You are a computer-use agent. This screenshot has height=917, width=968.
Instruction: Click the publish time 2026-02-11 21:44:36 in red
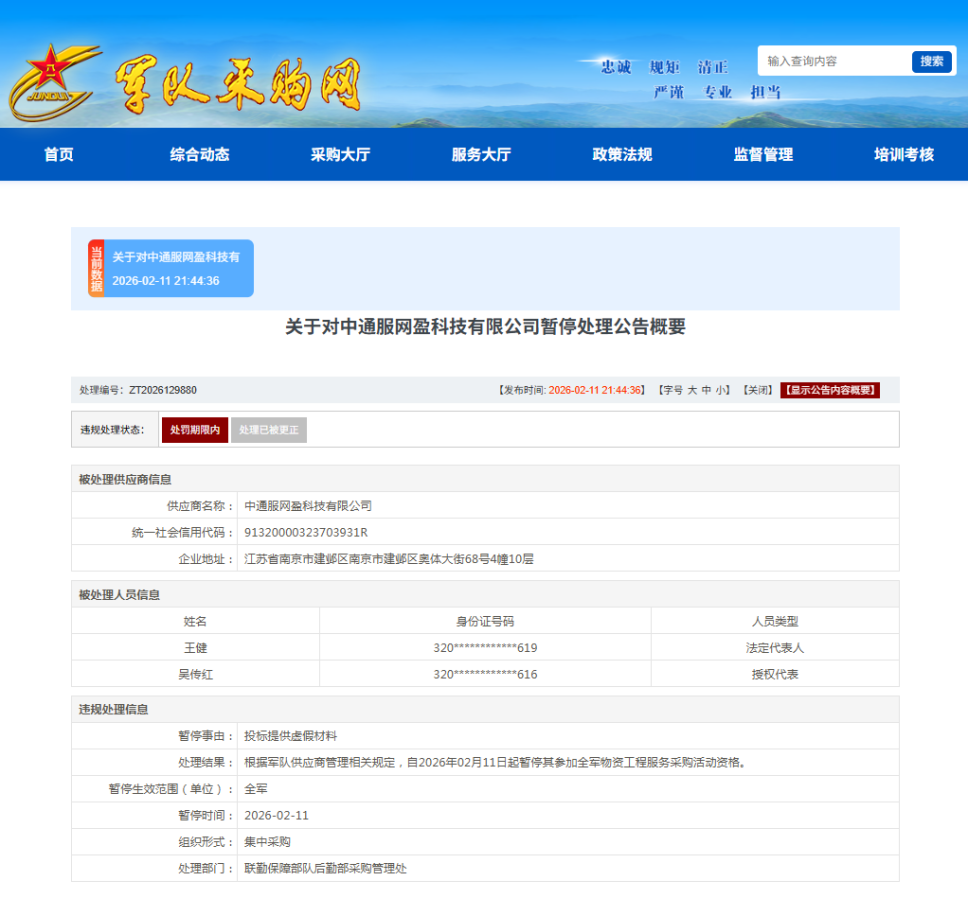595,390
